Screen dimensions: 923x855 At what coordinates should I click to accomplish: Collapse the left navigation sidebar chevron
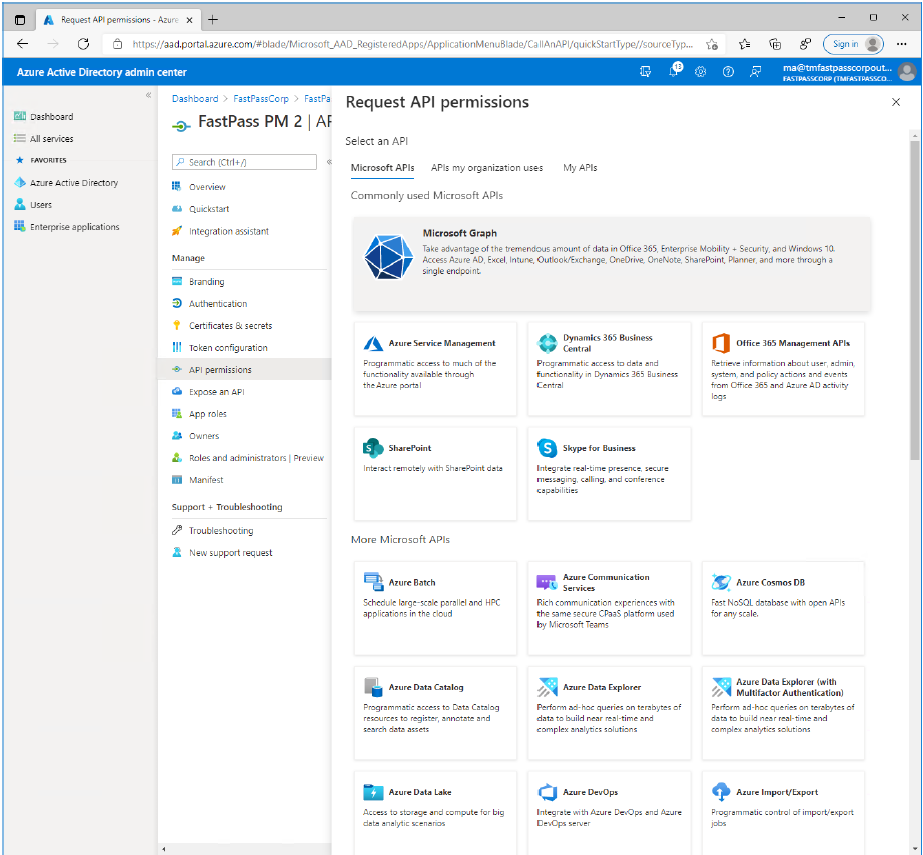pyautogui.click(x=148, y=95)
